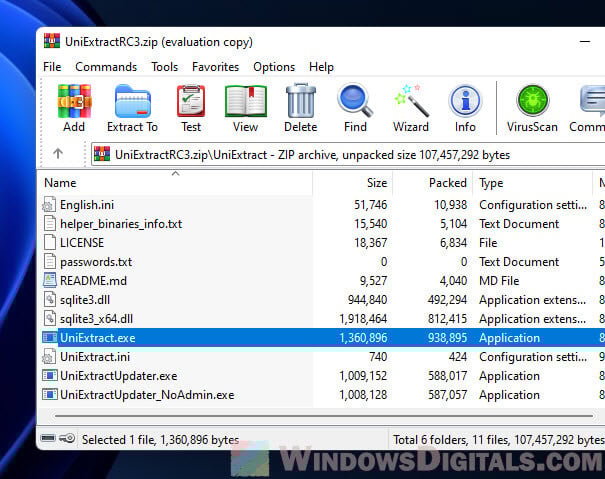Open the View book icon
605x479 pixels.
click(x=245, y=101)
